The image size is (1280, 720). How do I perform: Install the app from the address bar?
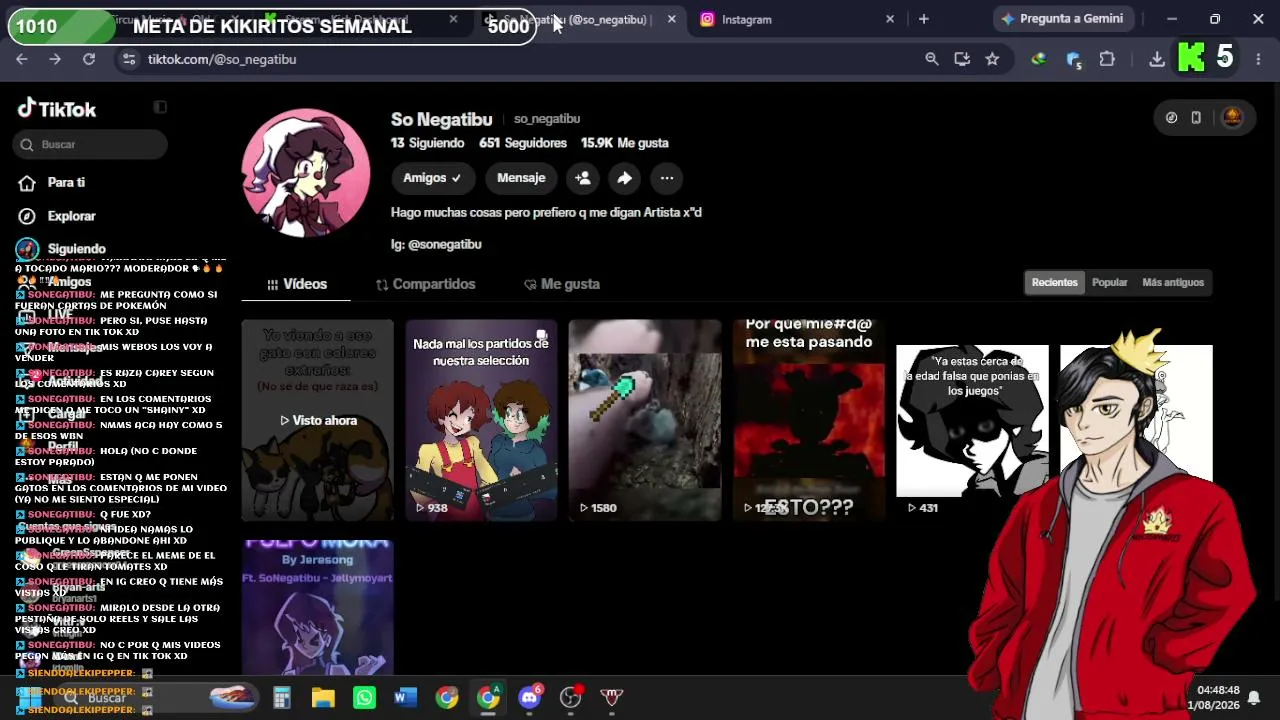coord(962,59)
